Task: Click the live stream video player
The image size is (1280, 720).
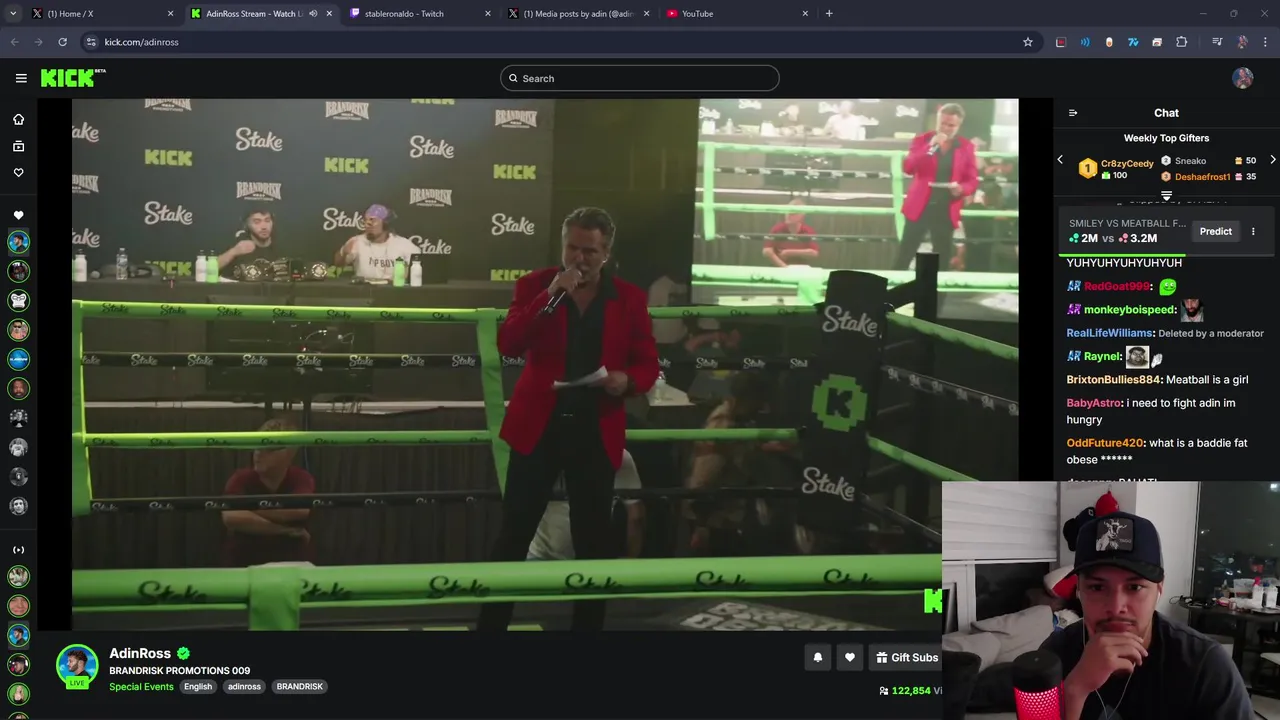Action: pos(545,364)
